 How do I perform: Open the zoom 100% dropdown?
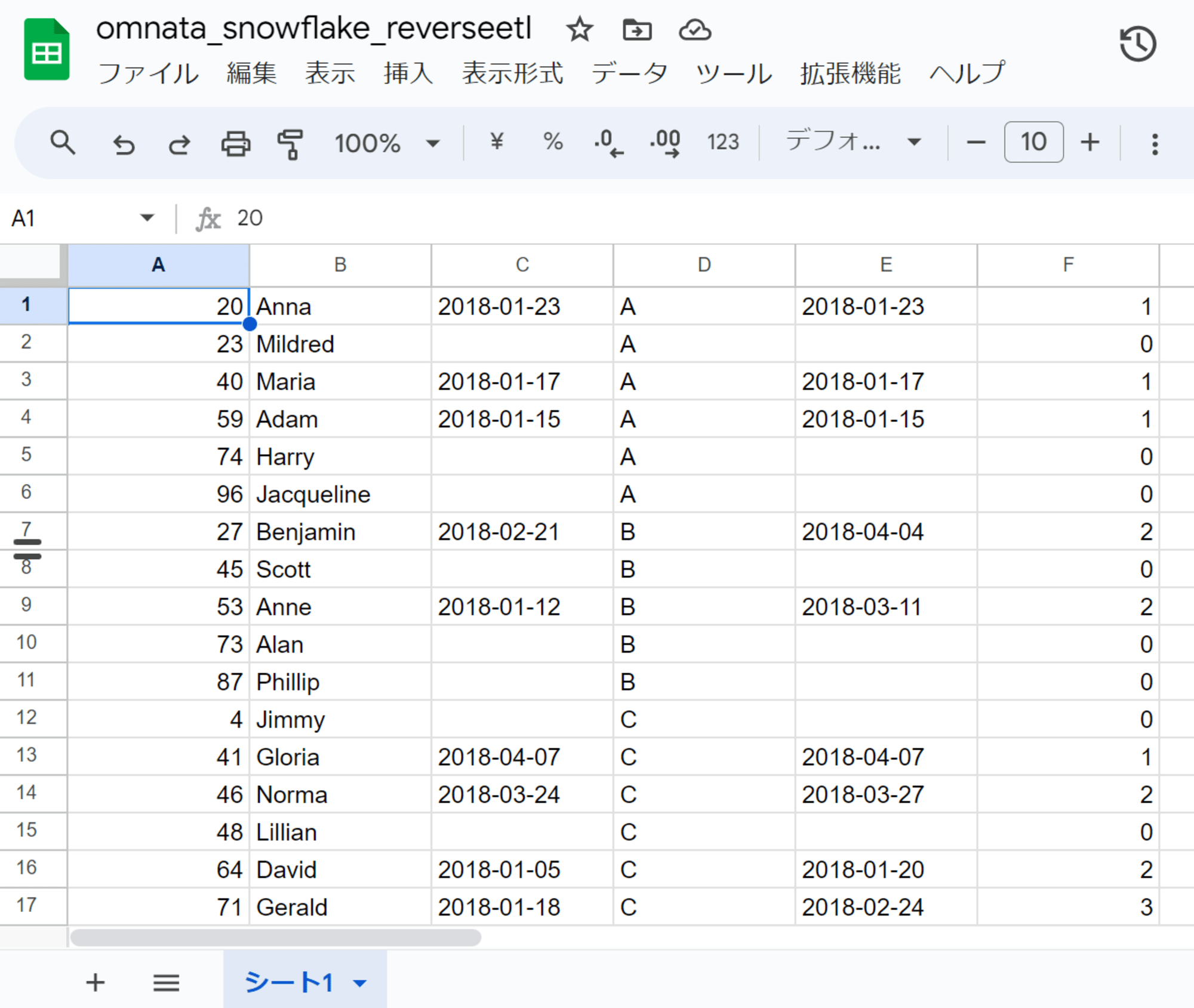(387, 143)
